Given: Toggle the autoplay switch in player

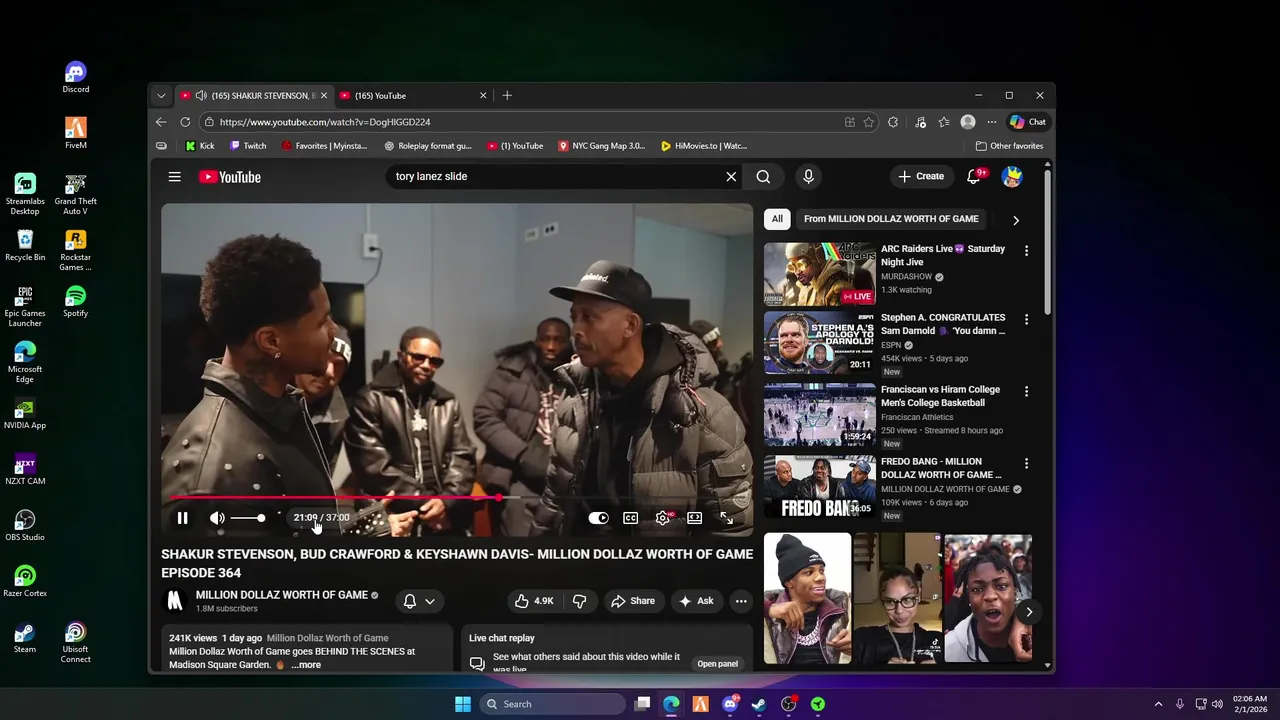Looking at the screenshot, I should [598, 518].
